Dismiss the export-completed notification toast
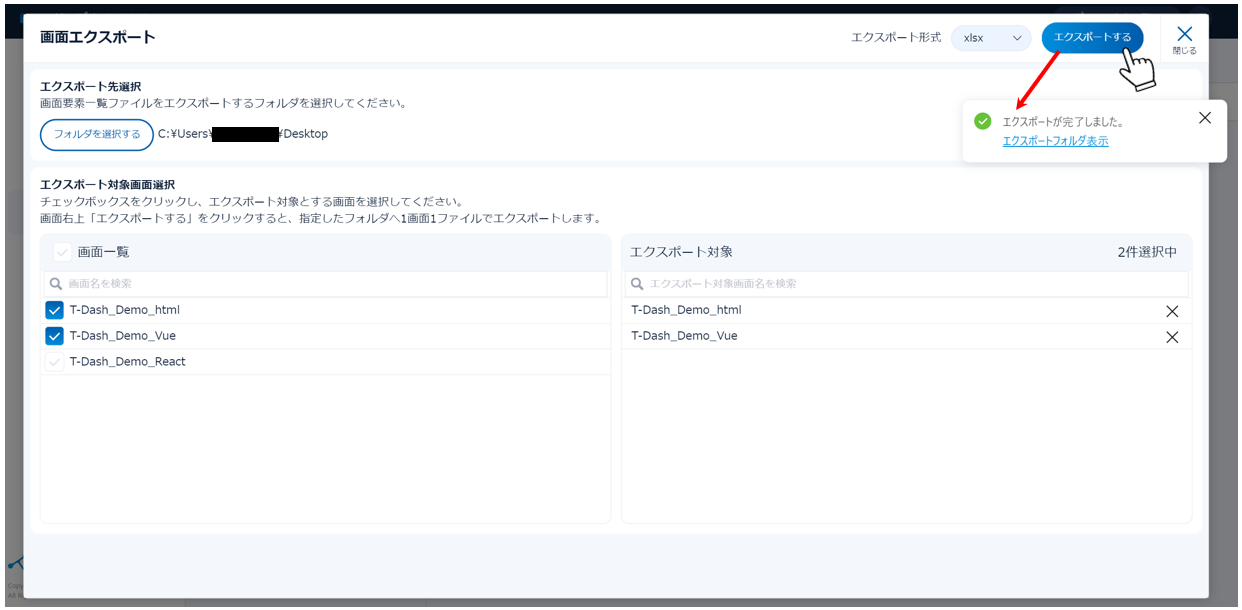This screenshot has width=1242, height=610. click(1204, 118)
